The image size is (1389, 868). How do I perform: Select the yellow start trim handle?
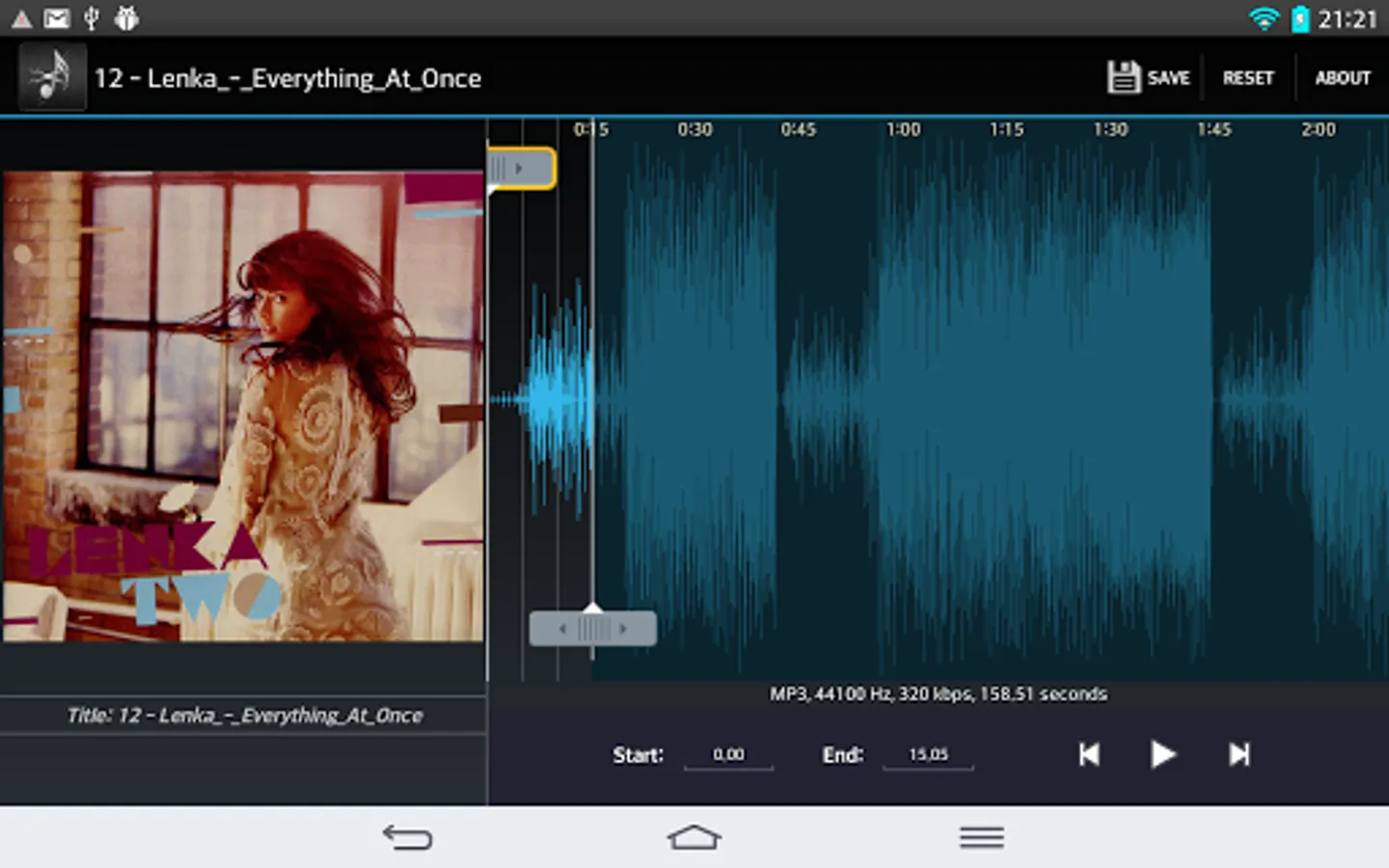[521, 168]
